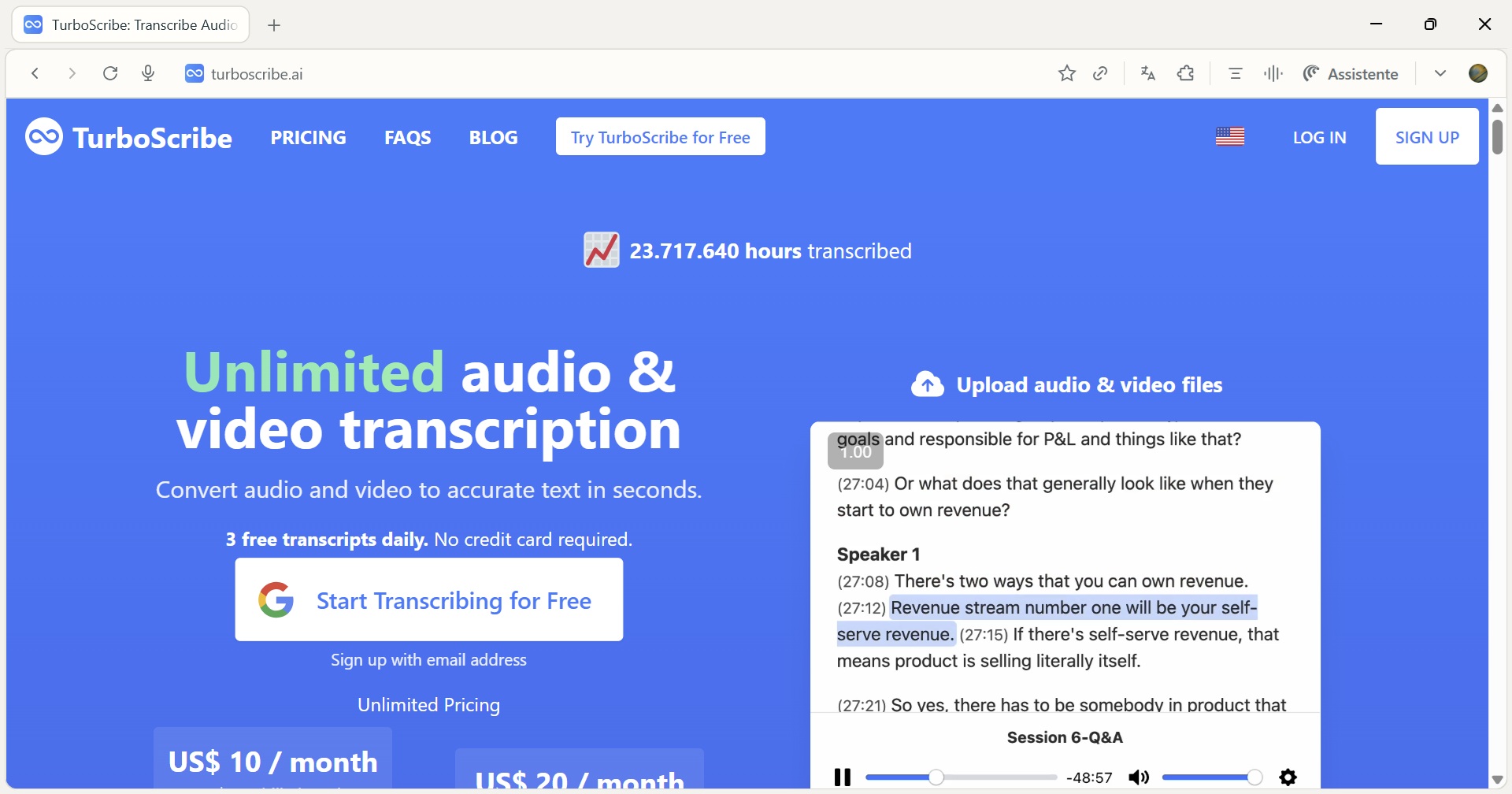The width and height of the screenshot is (1512, 794).
Task: Click the address bar showing turboscribe.ai
Action: (551, 73)
